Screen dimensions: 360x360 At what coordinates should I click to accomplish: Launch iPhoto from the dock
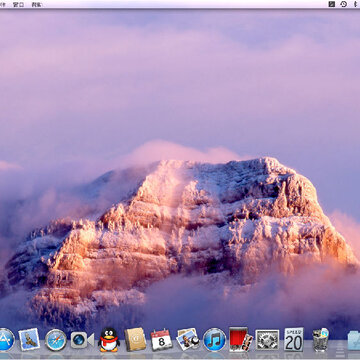188,339
